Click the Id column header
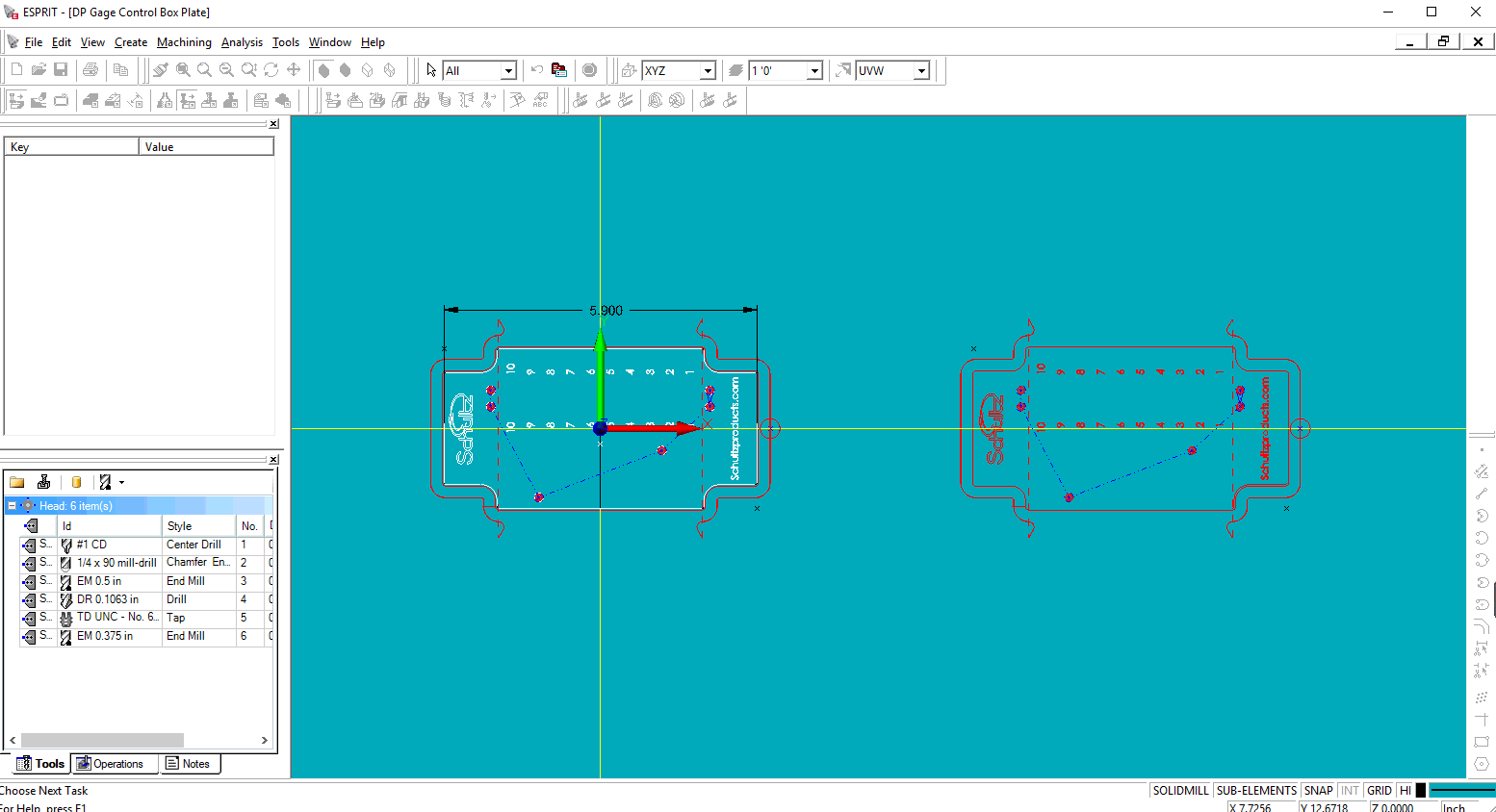Image resolution: width=1496 pixels, height=812 pixels. click(x=110, y=526)
